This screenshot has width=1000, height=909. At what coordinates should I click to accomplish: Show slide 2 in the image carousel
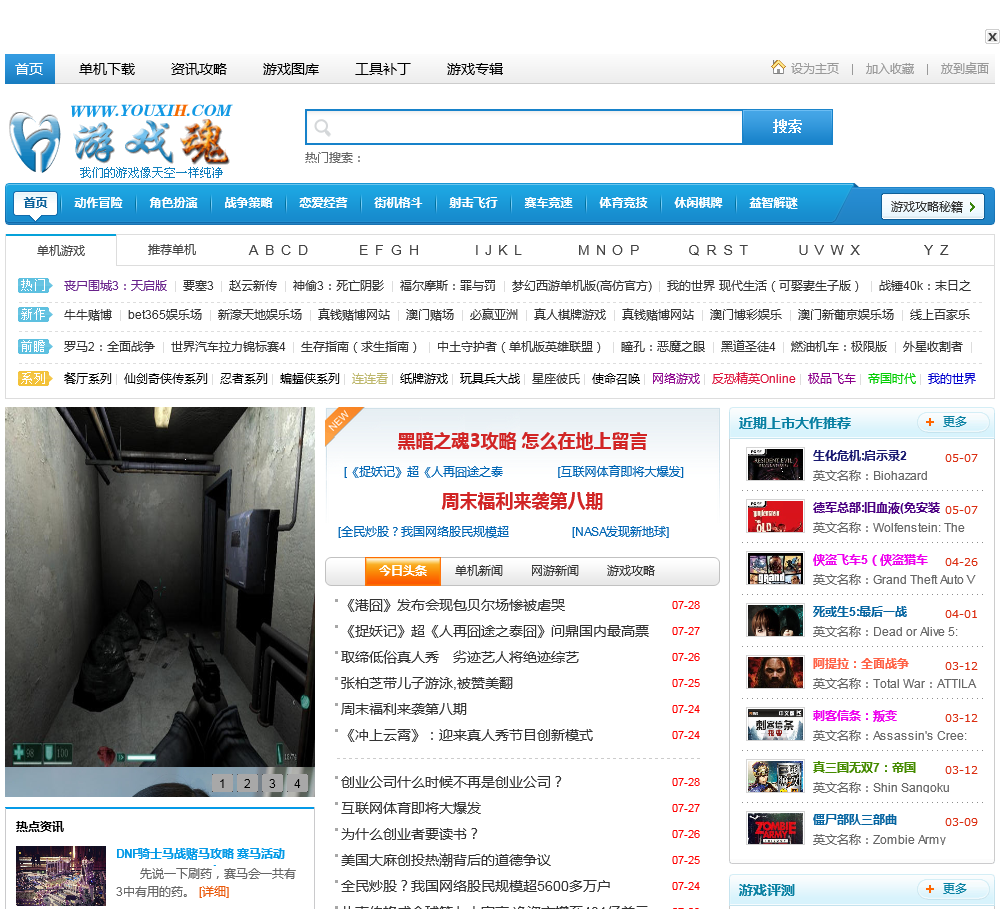tap(247, 783)
